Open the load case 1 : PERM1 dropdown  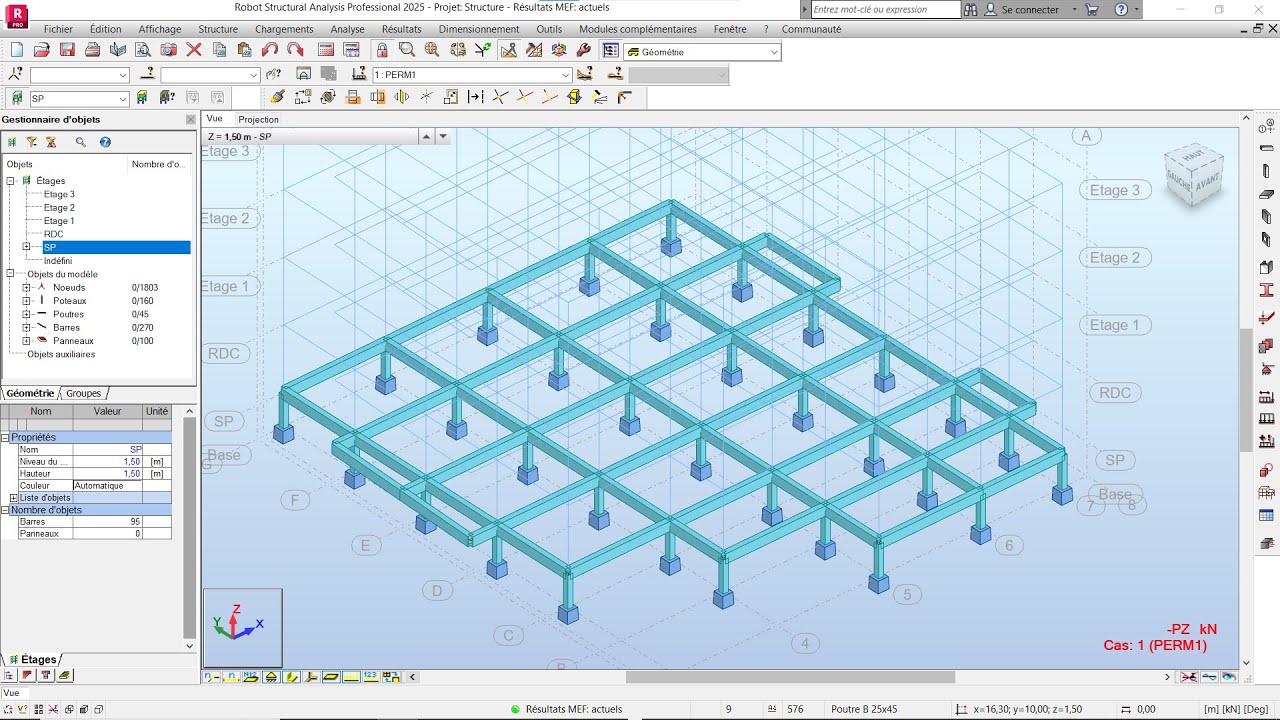565,75
